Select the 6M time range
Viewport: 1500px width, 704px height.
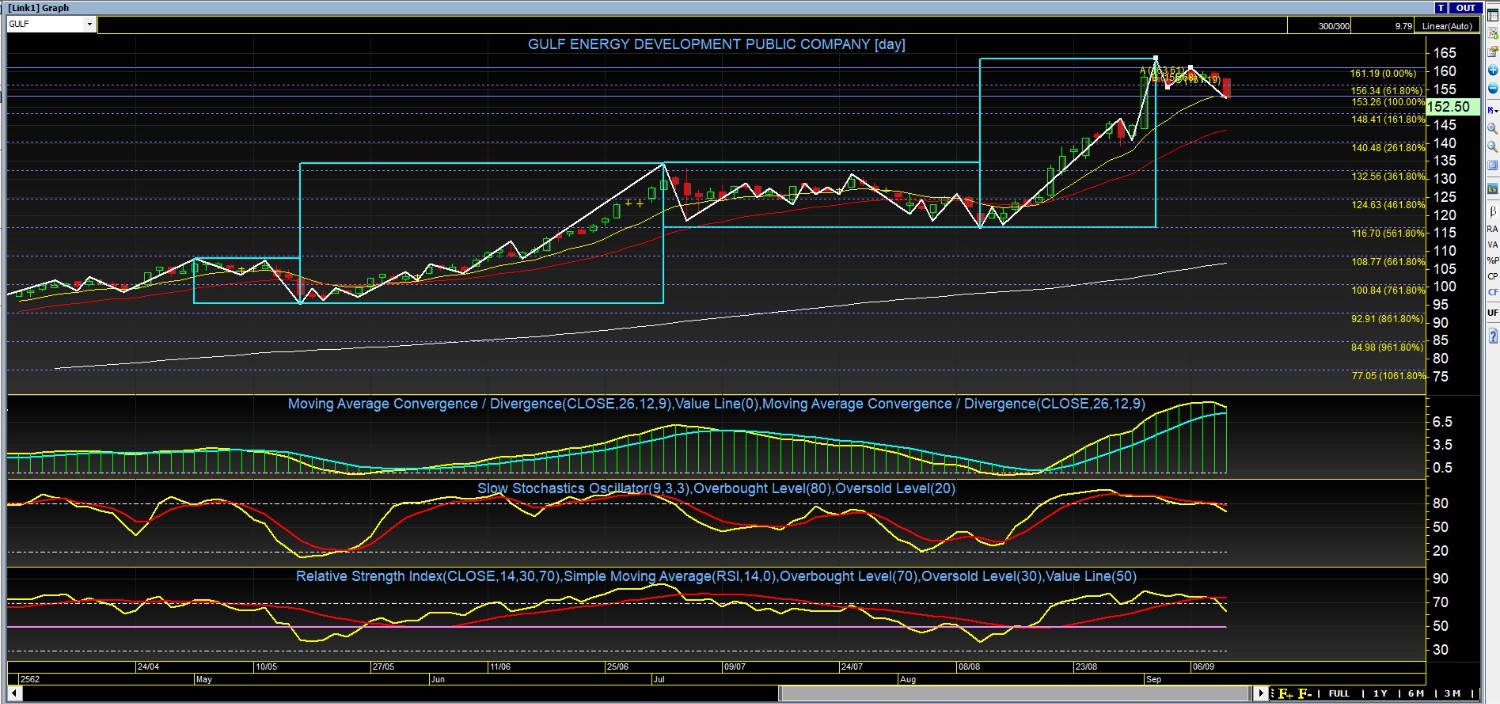[x=1416, y=693]
